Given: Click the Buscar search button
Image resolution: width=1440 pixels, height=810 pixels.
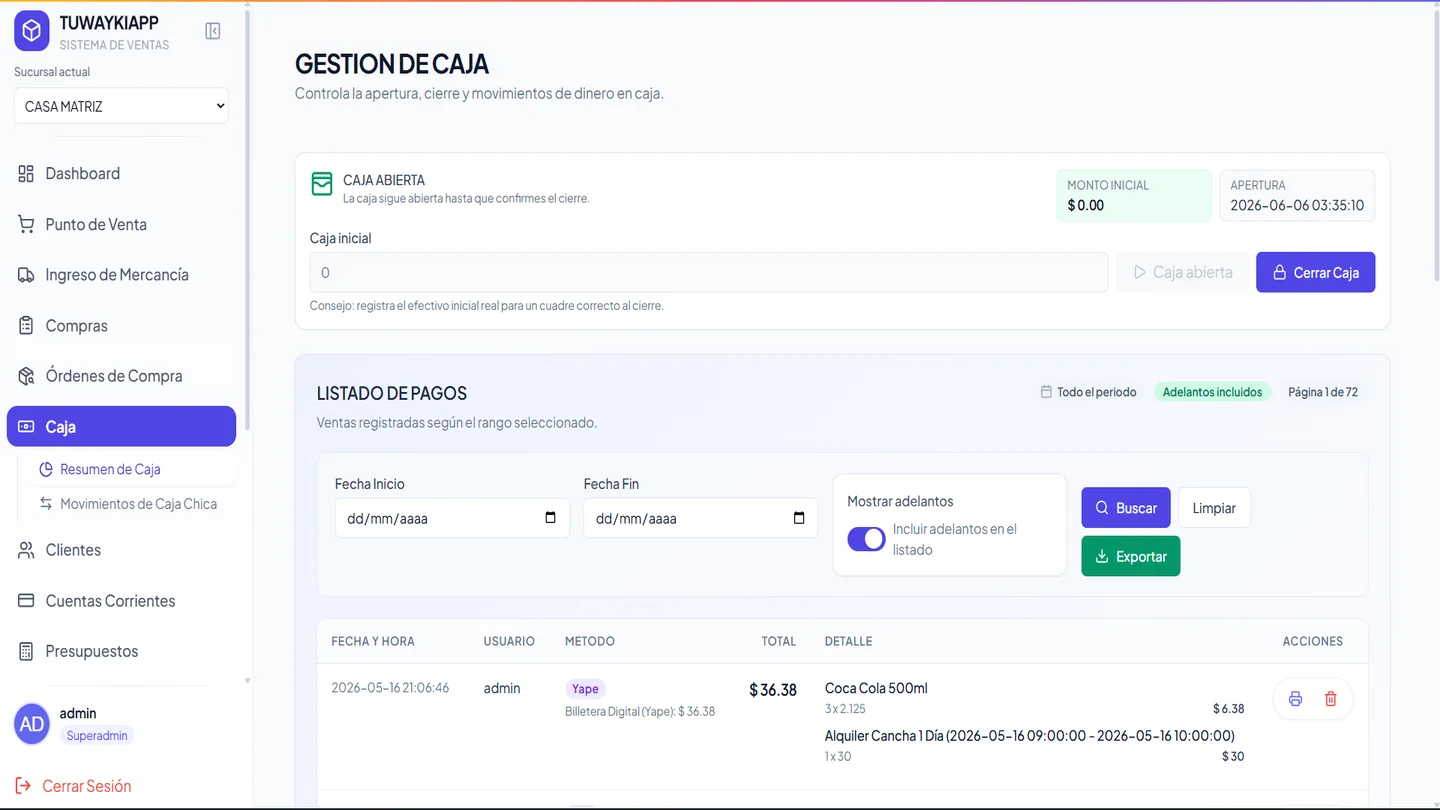Looking at the screenshot, I should coord(1125,508).
